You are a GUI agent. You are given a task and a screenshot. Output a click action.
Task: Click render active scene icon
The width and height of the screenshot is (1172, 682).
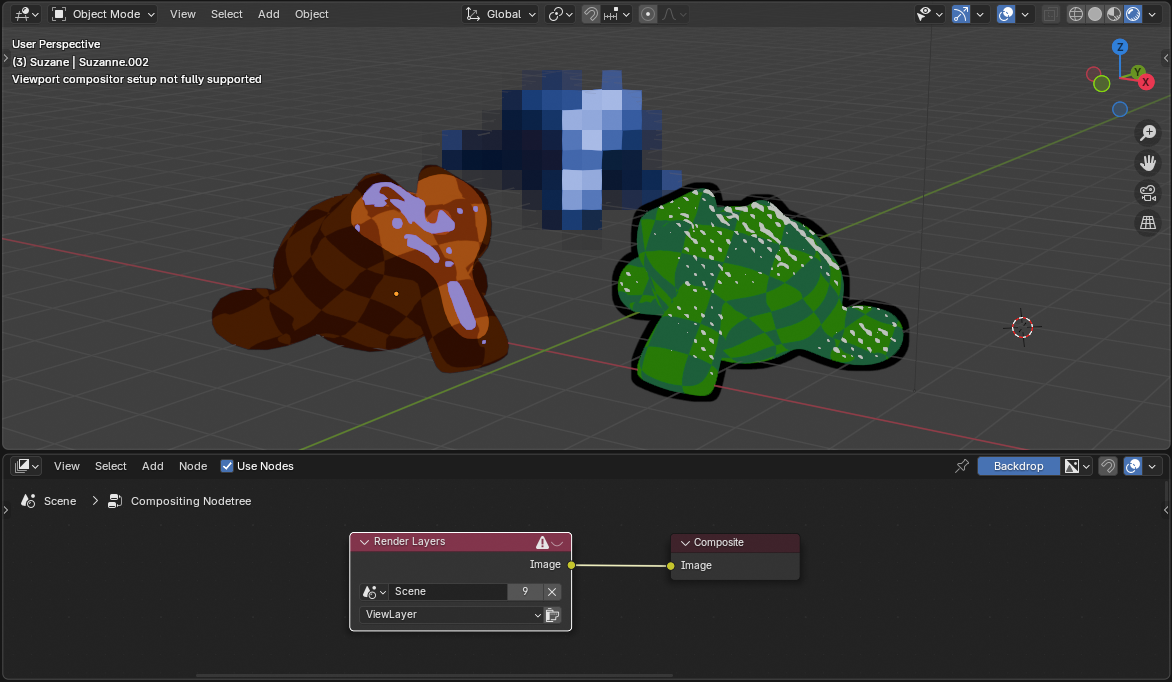[552, 615]
